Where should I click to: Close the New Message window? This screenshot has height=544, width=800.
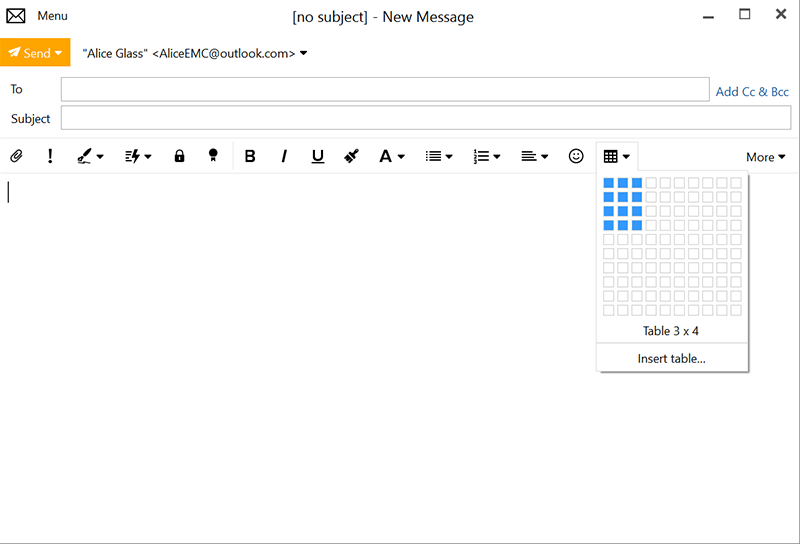[x=781, y=14]
